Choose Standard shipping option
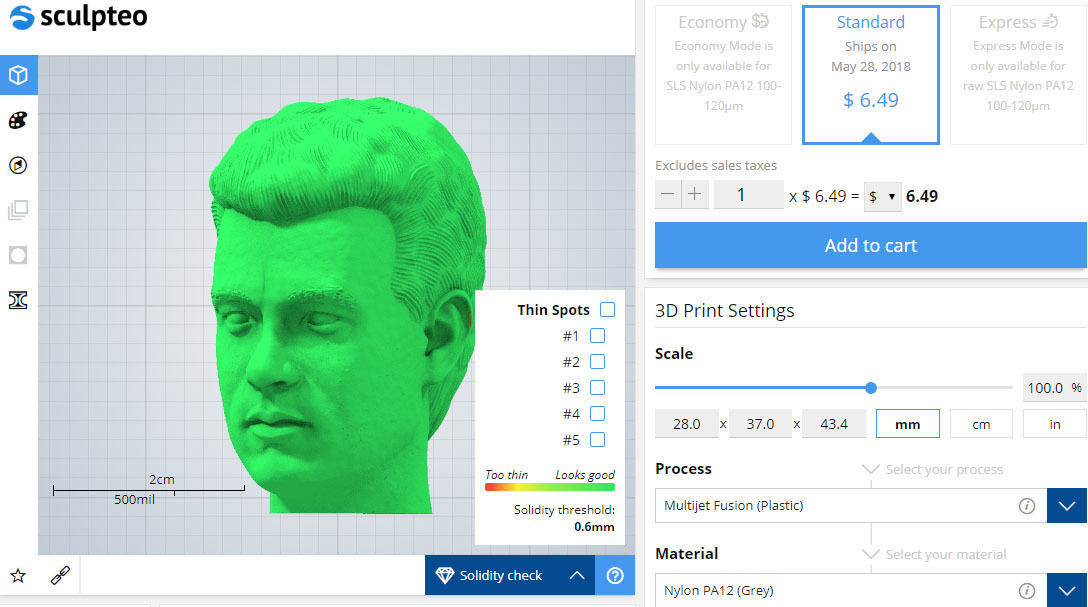This screenshot has height=607, width=1088. 871,75
